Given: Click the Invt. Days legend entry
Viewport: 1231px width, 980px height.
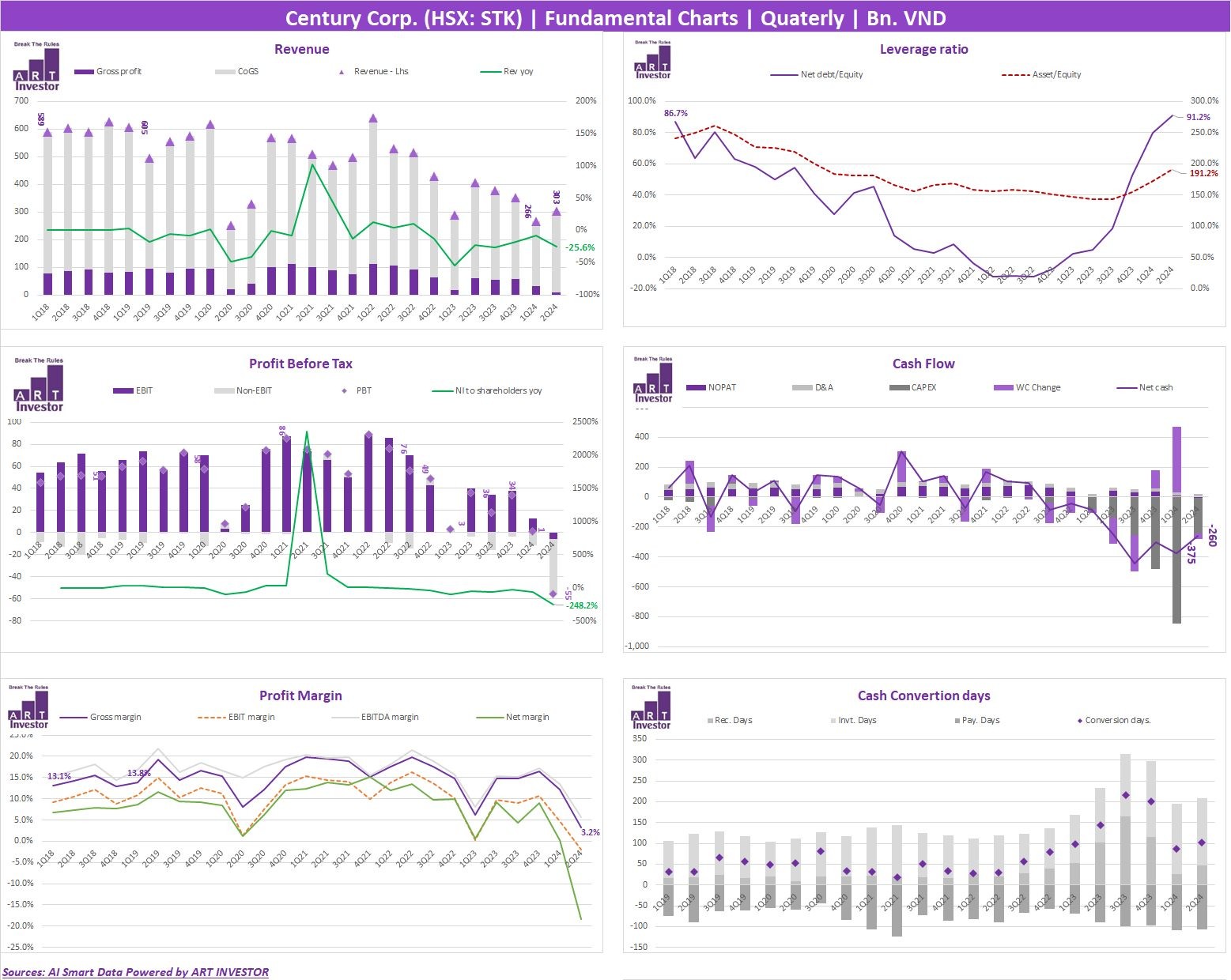Looking at the screenshot, I should [854, 721].
